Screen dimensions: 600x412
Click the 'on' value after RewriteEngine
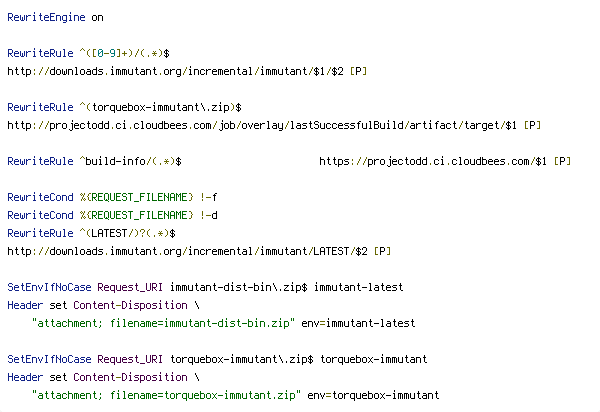click(97, 18)
